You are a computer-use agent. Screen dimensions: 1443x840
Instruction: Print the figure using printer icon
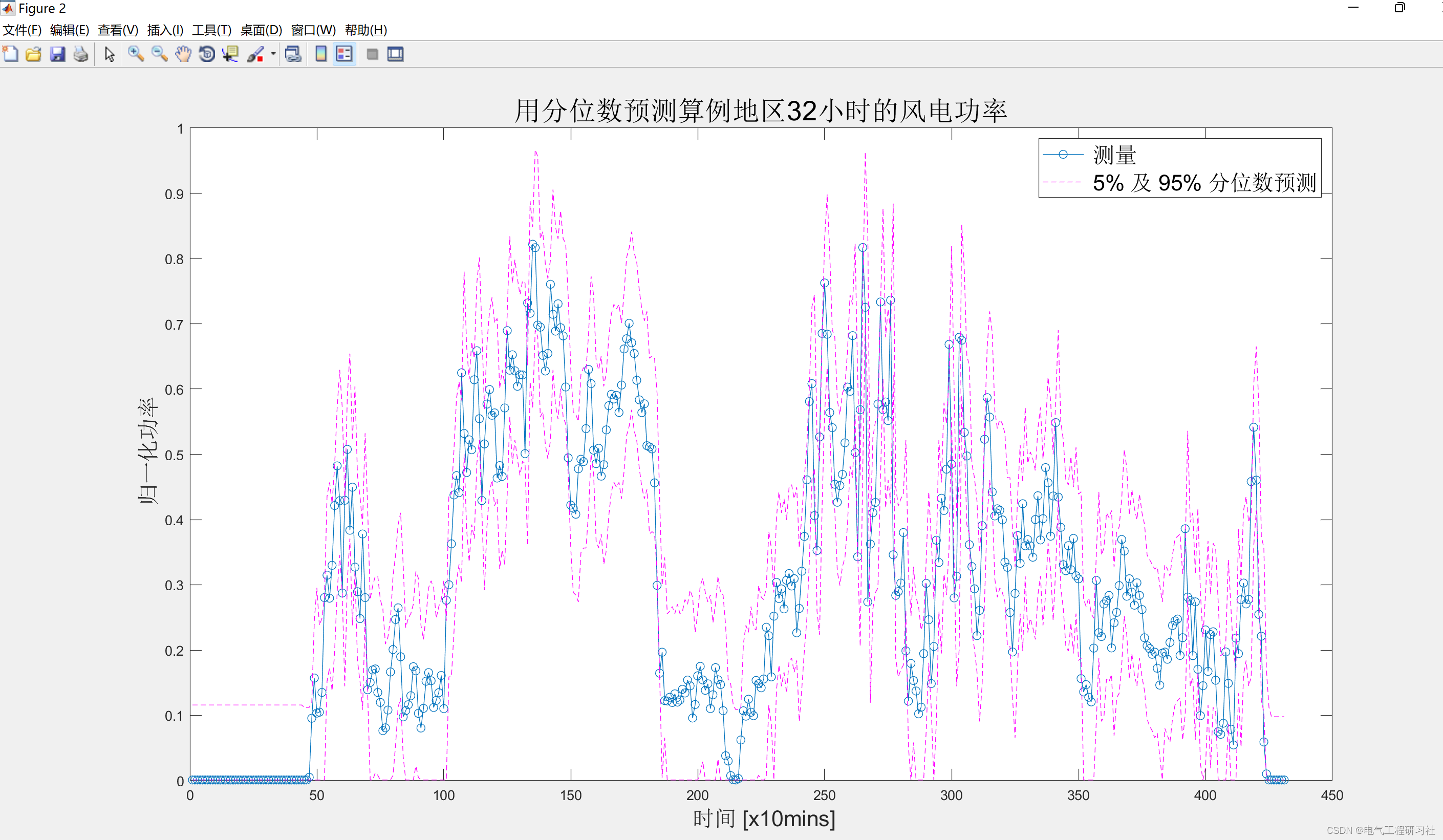[81, 54]
